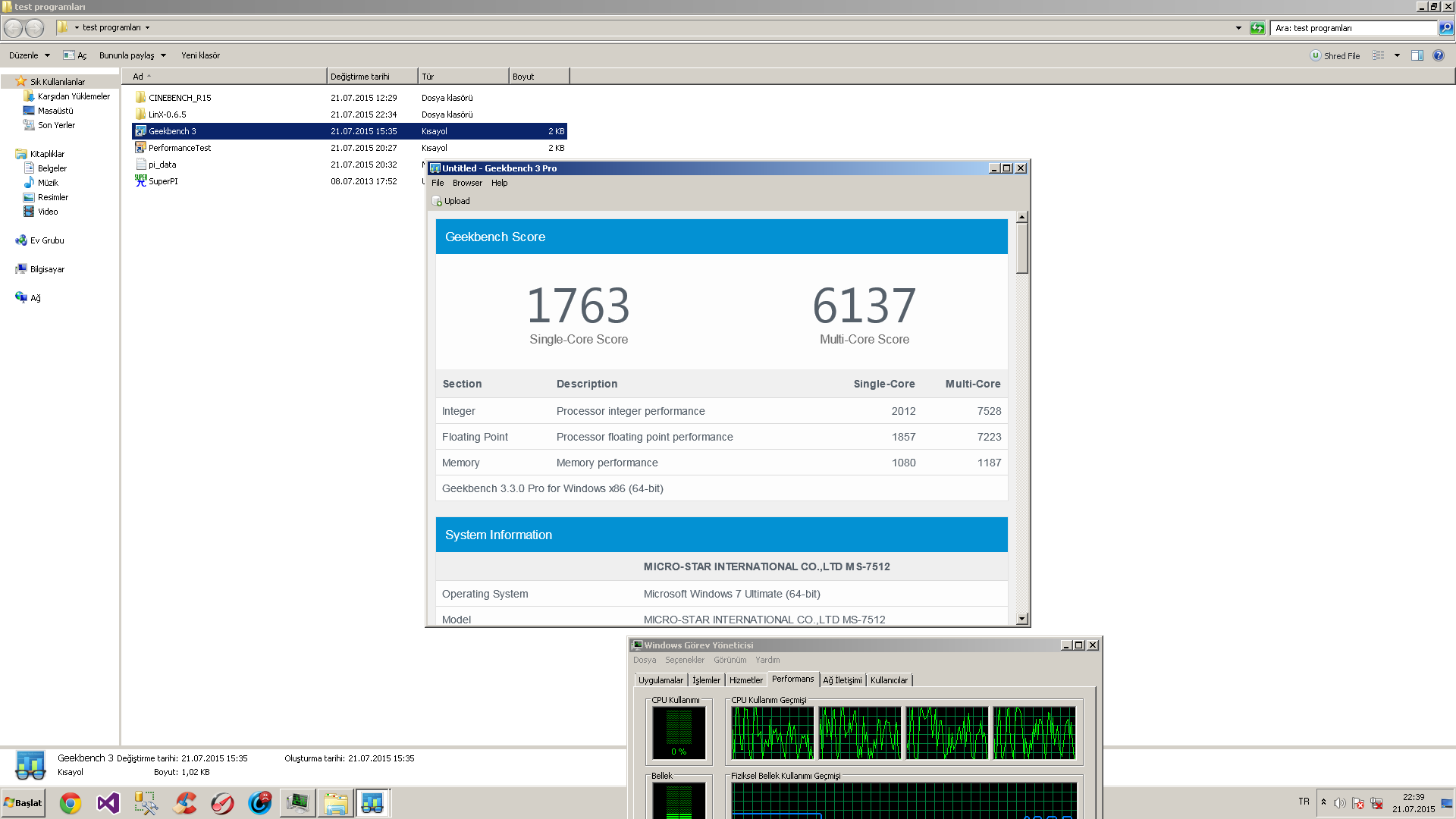
Task: Switch to the İşlemler tab
Action: pos(706,680)
